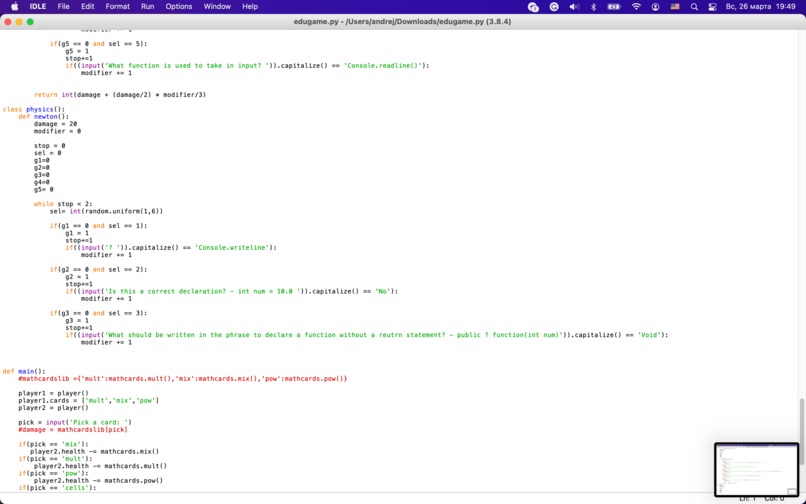Open the Wi-Fi menu
This screenshot has height=504, width=806.
(x=636, y=7)
